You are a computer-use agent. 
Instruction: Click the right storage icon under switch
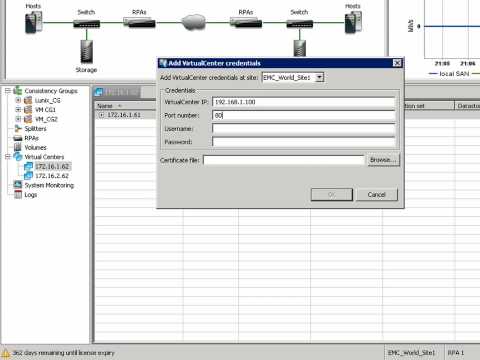click(300, 48)
